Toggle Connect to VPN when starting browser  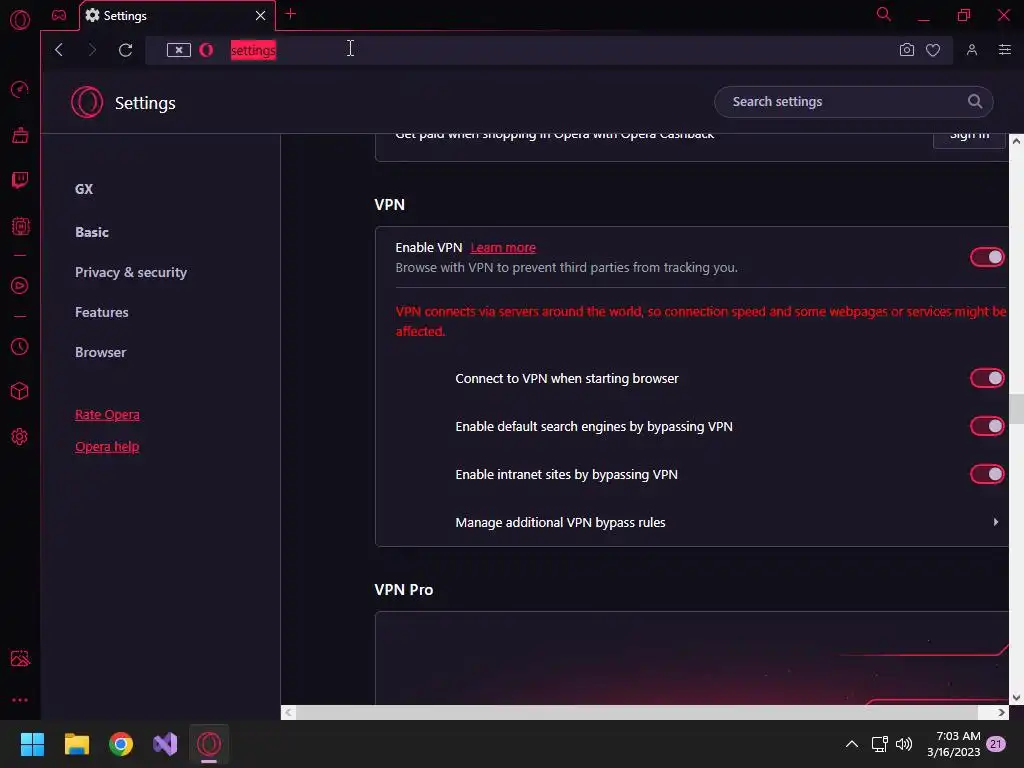(x=987, y=378)
